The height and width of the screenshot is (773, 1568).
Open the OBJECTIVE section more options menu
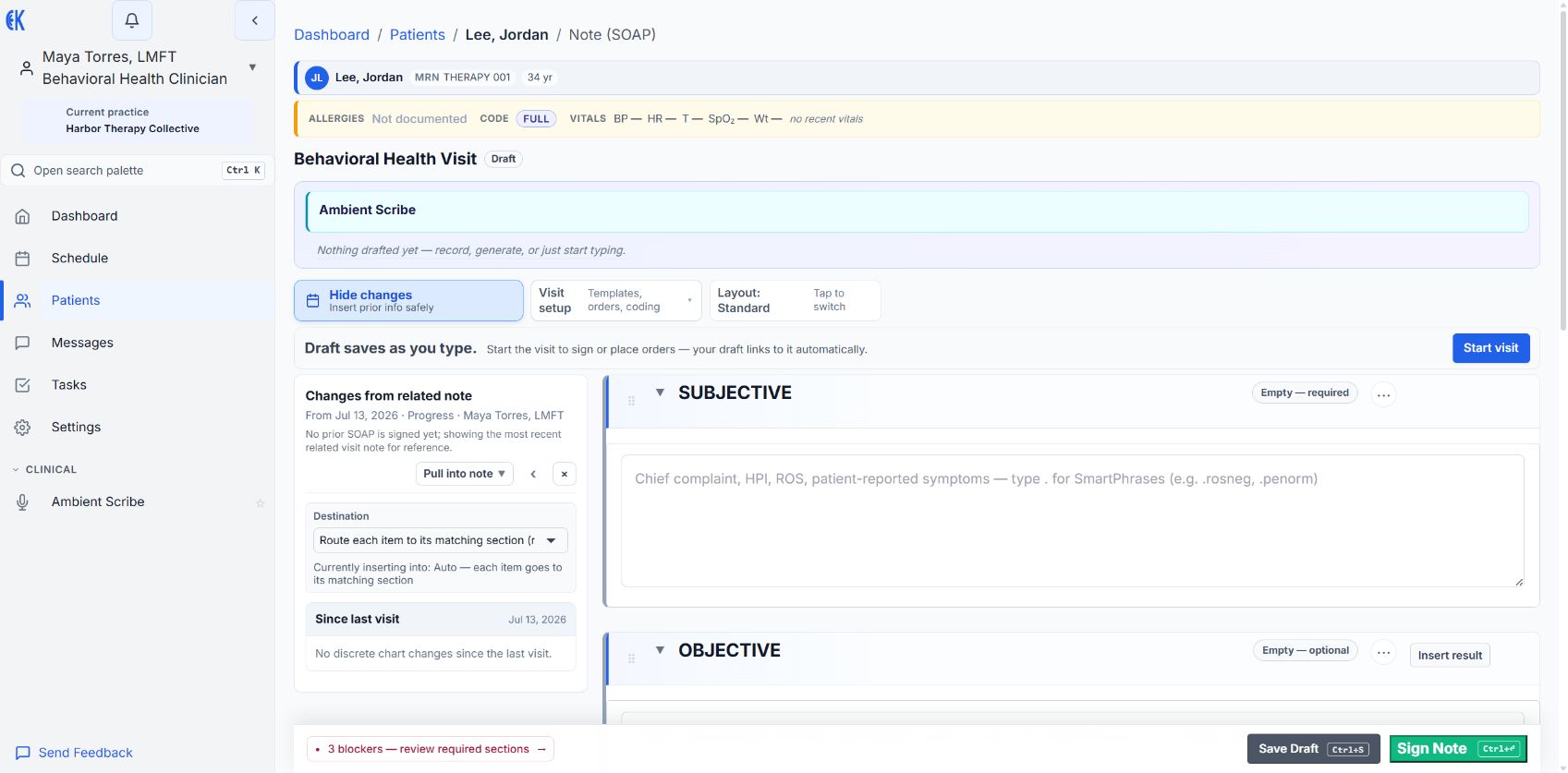tap(1383, 652)
